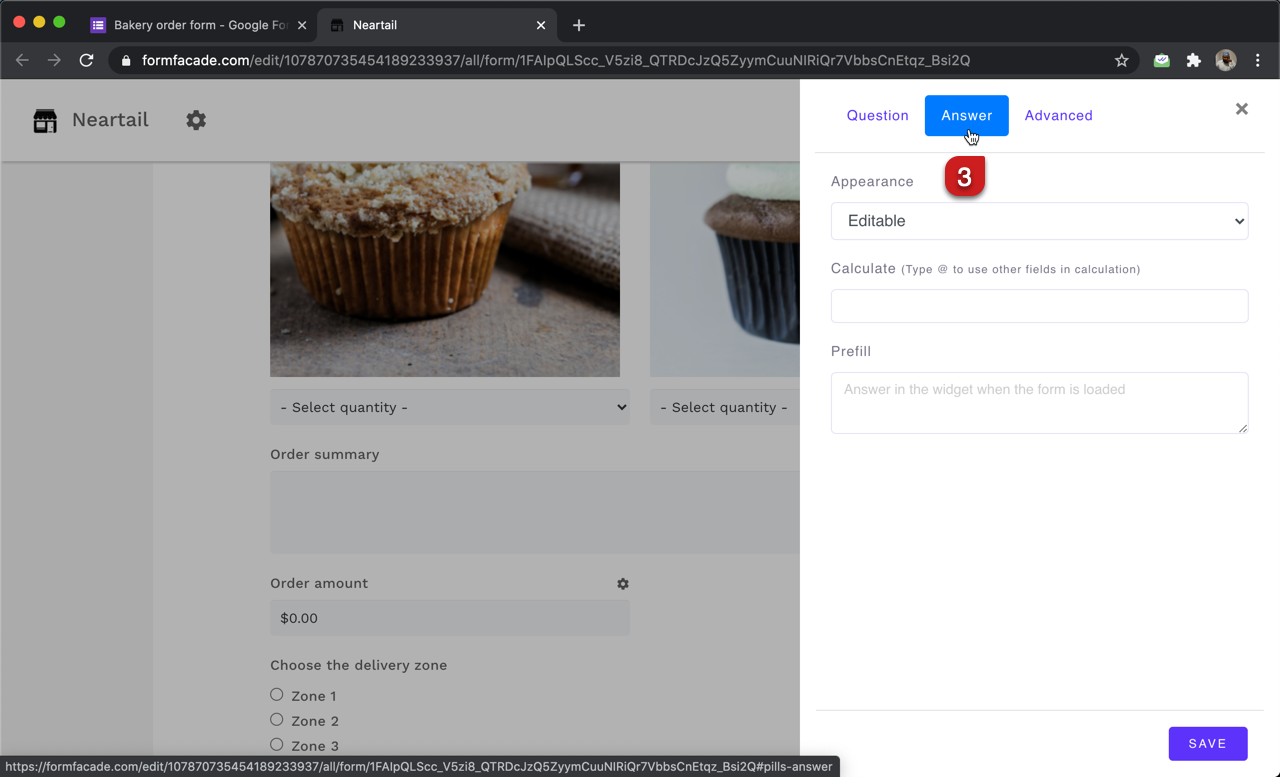
Task: Open the Chrome profile avatar
Action: pos(1225,60)
